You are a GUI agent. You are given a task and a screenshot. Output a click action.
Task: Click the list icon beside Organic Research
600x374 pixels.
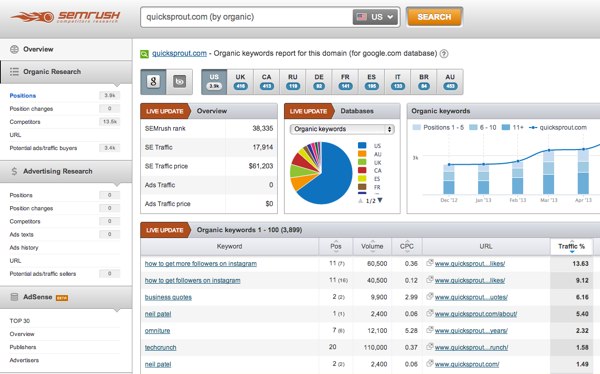coord(14,72)
